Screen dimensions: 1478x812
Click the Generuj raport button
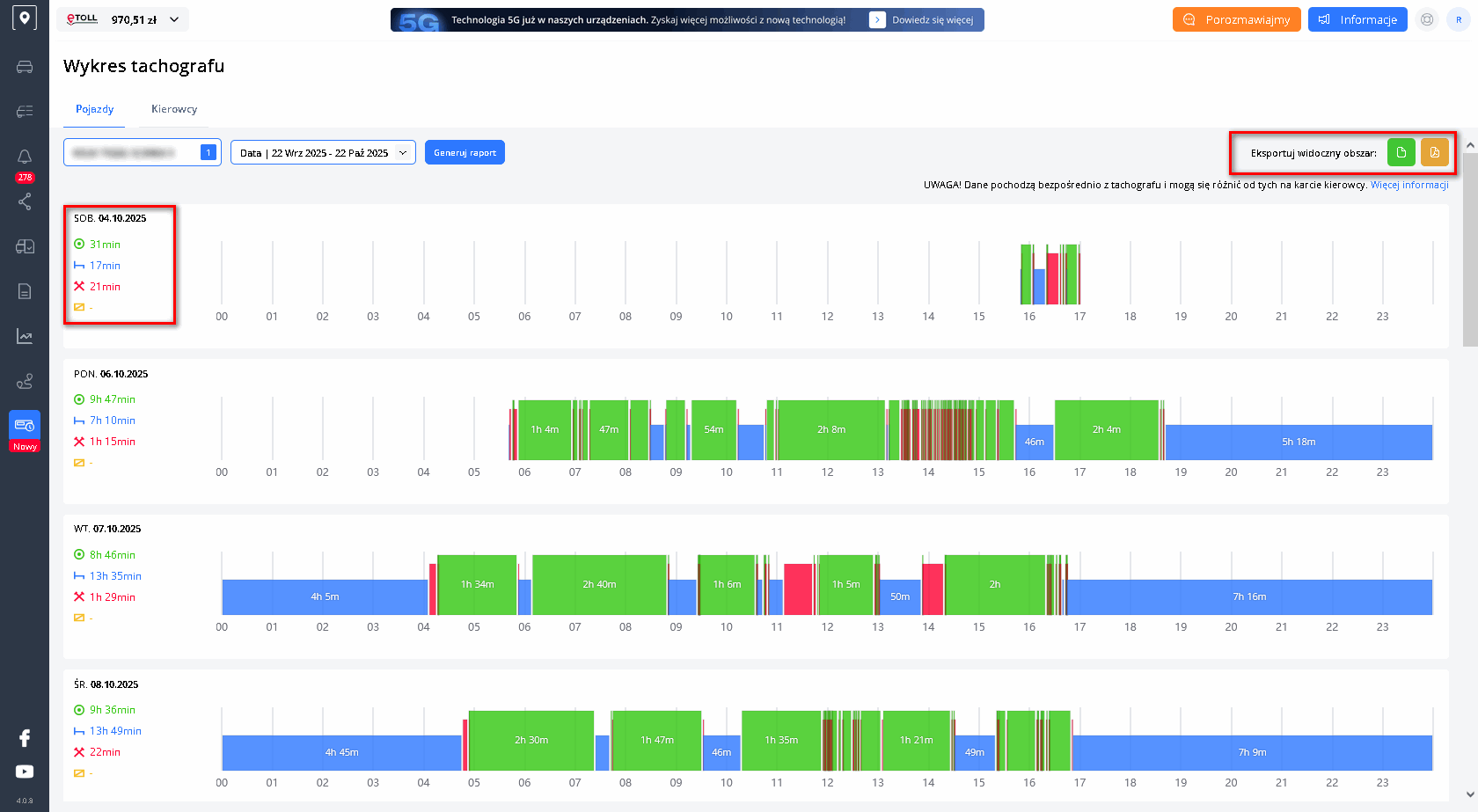tap(465, 153)
